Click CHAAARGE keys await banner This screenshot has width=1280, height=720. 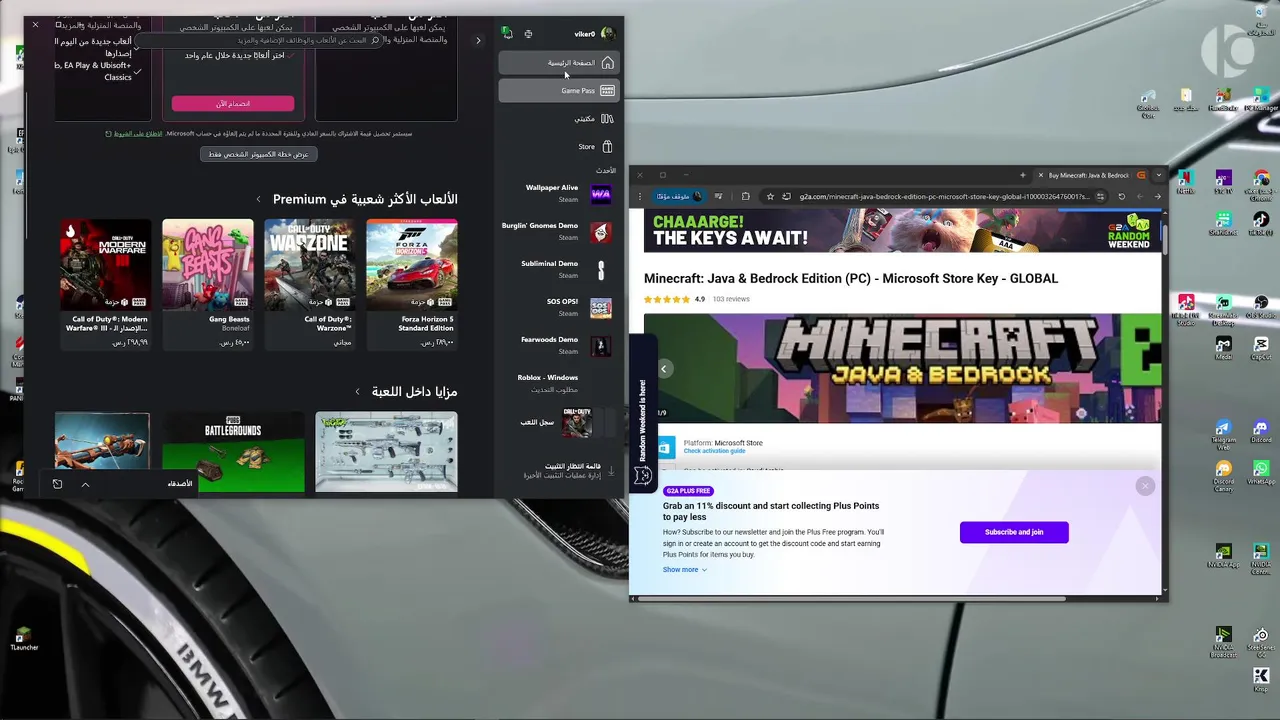pos(903,231)
